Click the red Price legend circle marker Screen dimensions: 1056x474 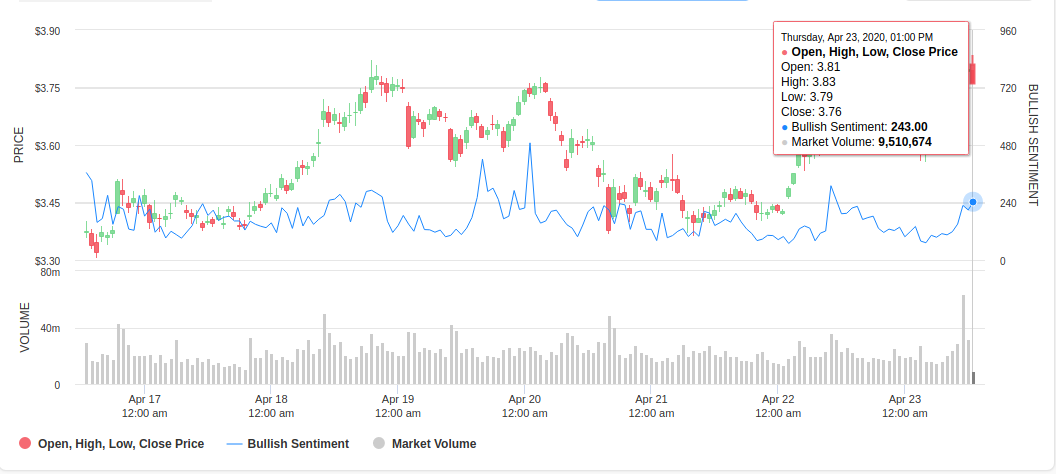click(x=25, y=444)
